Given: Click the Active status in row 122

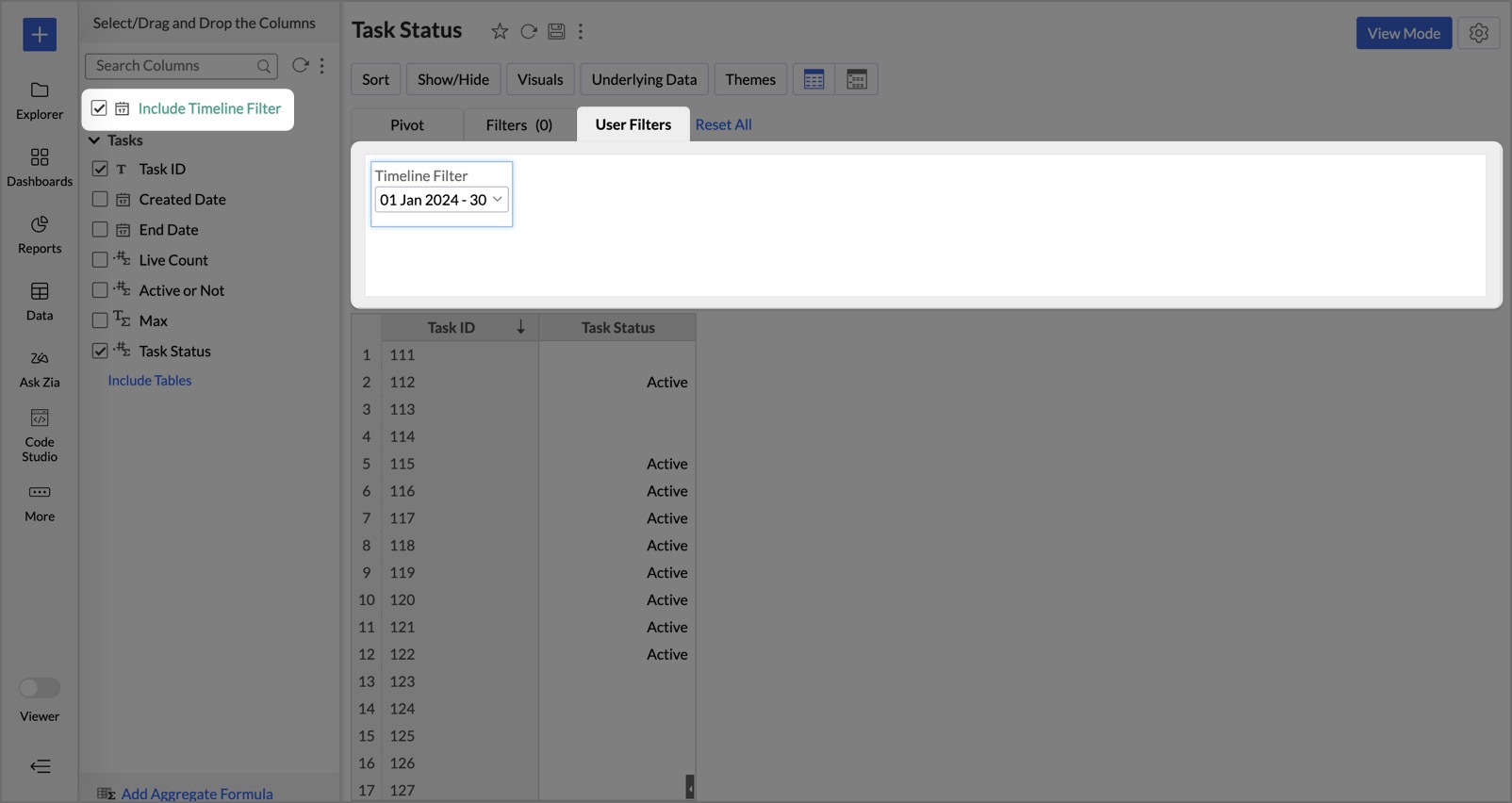Looking at the screenshot, I should pos(666,654).
